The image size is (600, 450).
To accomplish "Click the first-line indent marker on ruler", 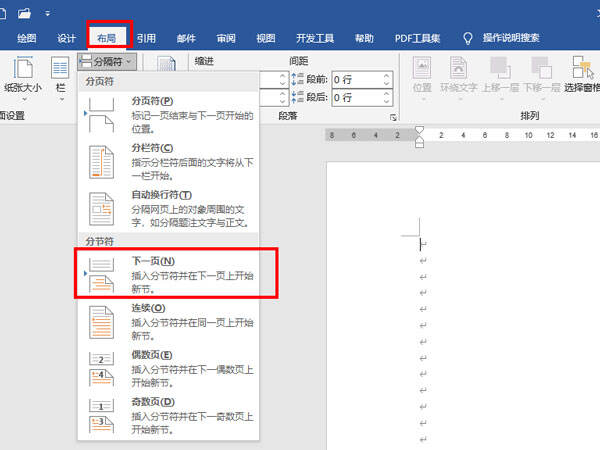I will click(x=419, y=130).
